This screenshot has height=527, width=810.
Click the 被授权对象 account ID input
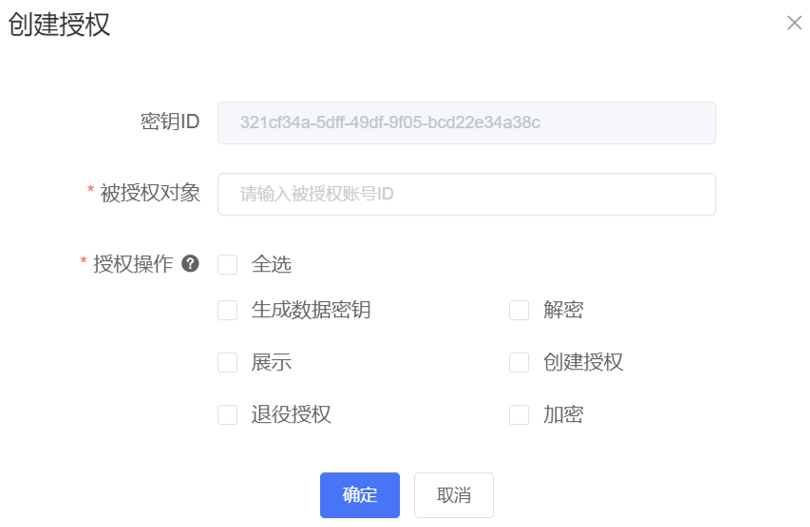click(x=466, y=194)
